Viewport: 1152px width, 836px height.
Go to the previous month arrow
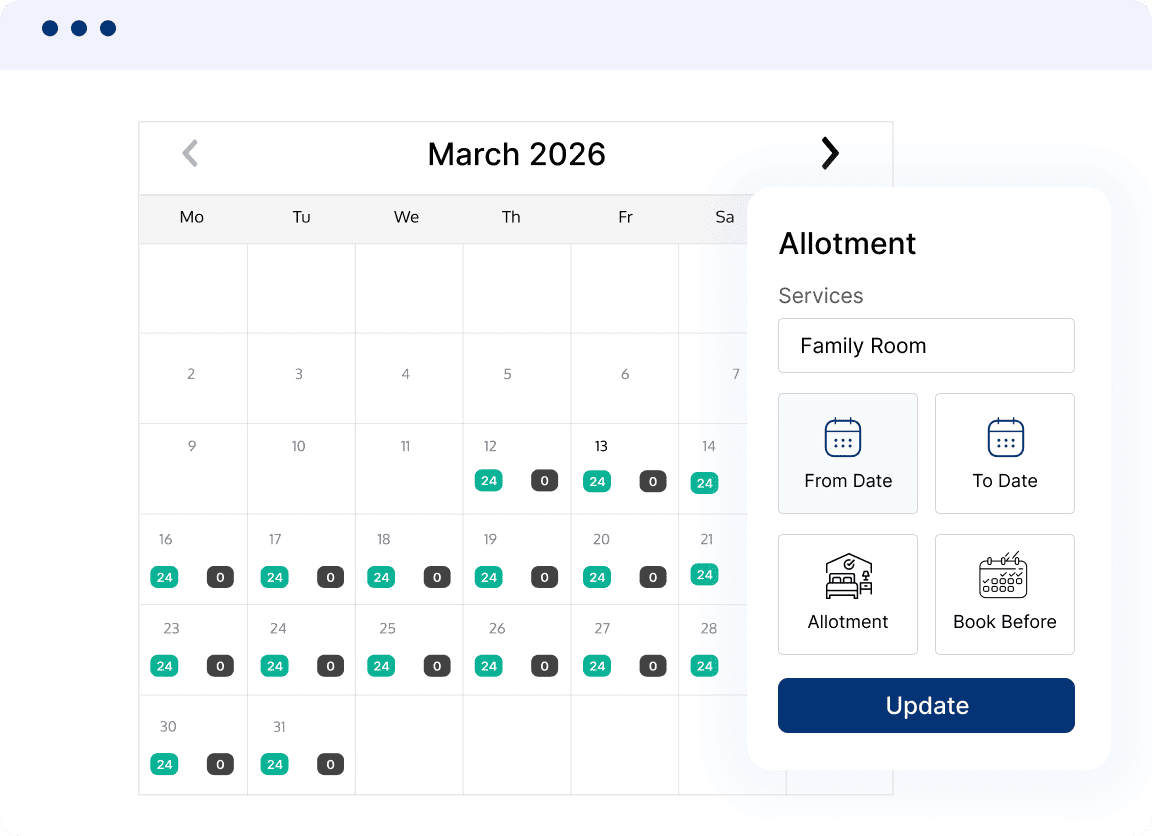190,153
